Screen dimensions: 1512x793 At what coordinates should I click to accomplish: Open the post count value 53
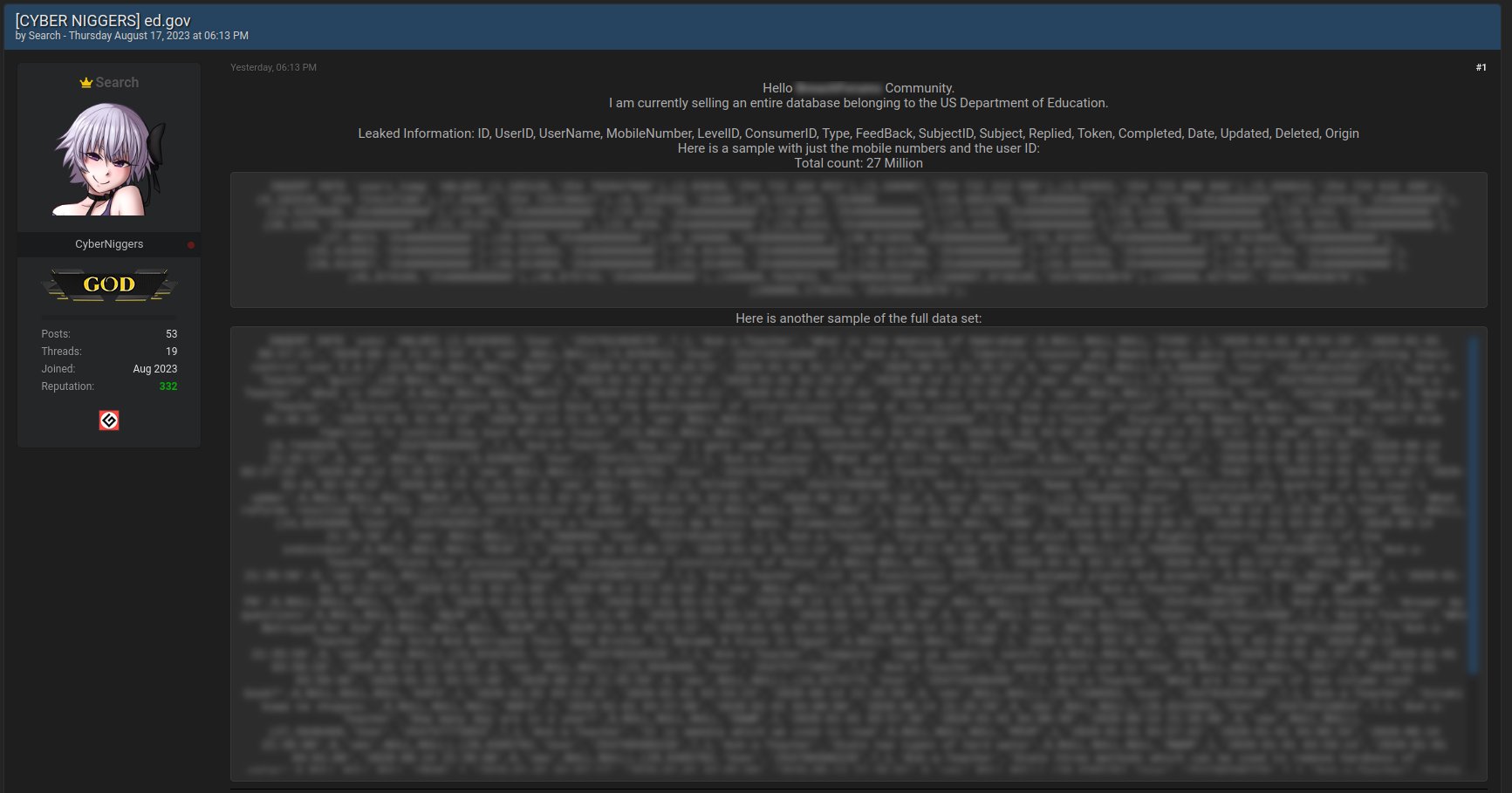point(171,334)
